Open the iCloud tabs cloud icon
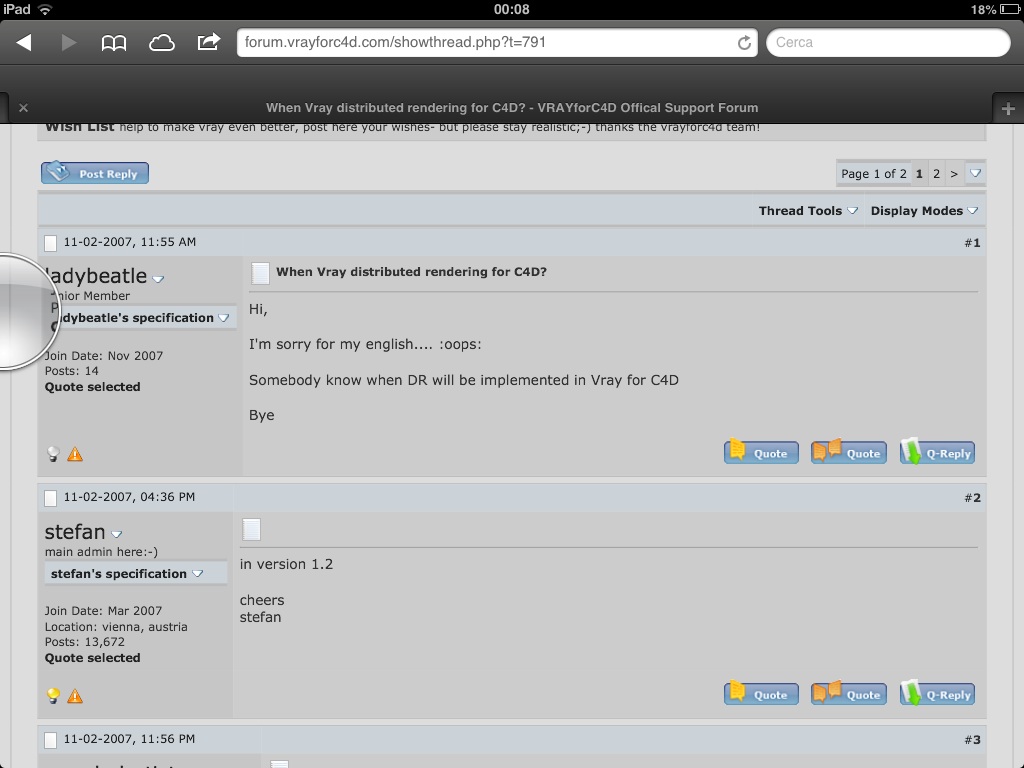 pyautogui.click(x=161, y=43)
